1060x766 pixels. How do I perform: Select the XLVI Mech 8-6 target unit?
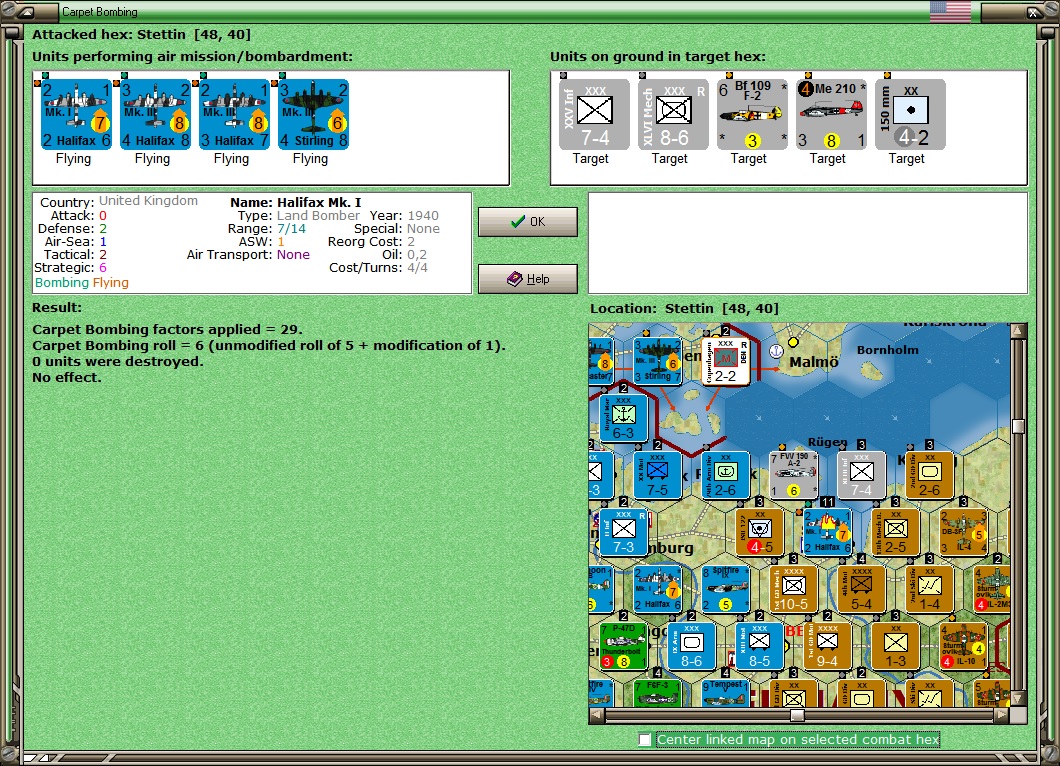click(x=673, y=114)
